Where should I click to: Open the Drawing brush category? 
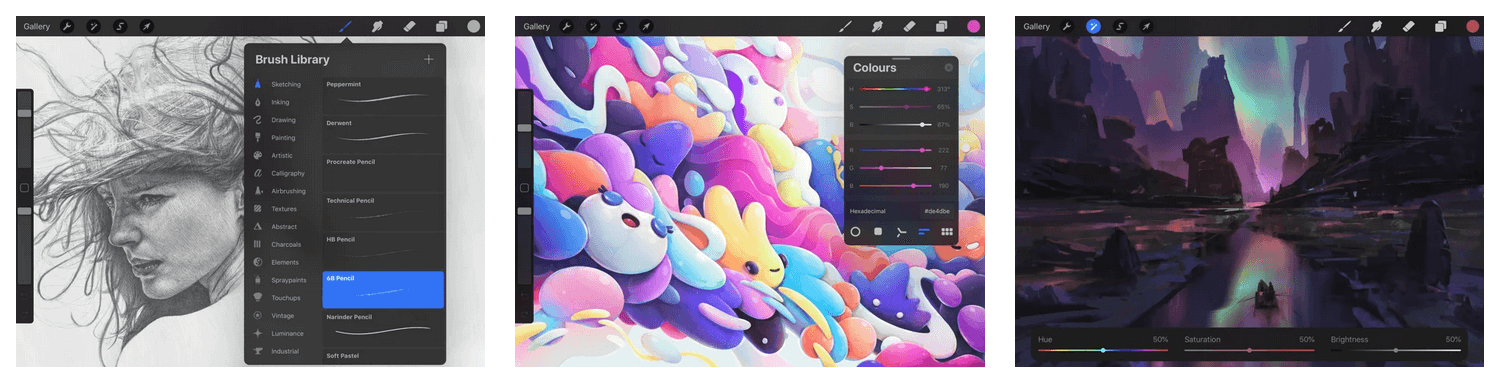pos(283,120)
